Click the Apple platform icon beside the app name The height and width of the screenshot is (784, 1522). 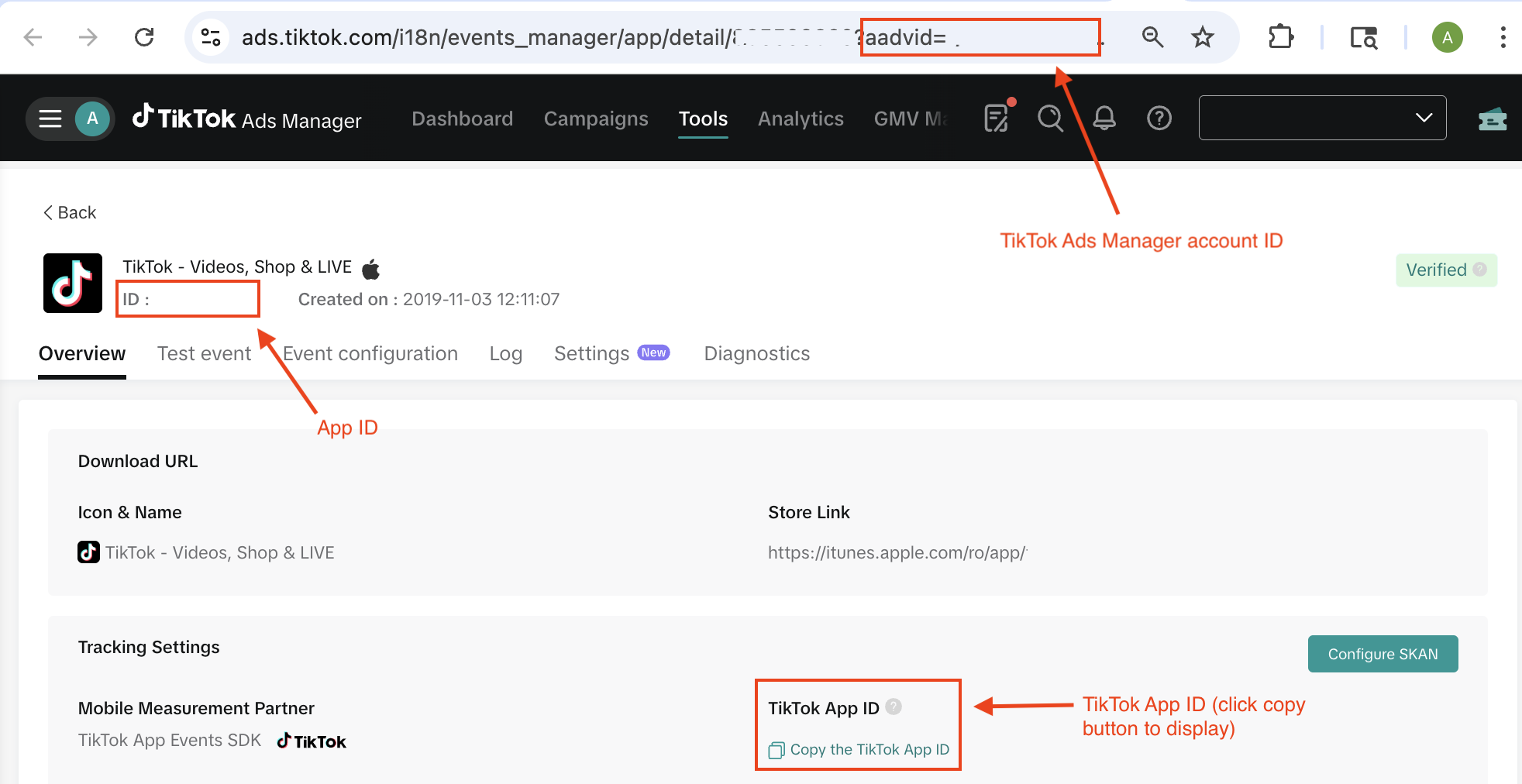370,267
